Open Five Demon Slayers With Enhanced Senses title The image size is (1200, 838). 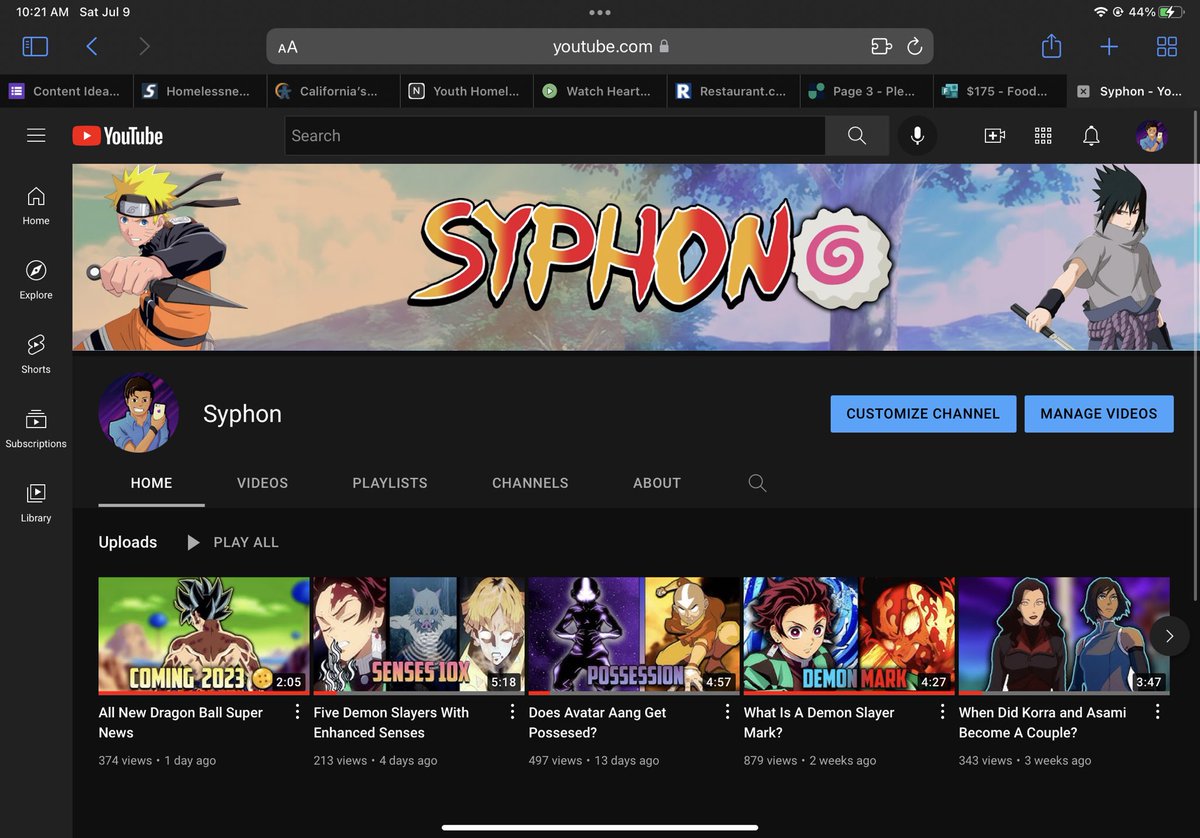[x=391, y=722]
